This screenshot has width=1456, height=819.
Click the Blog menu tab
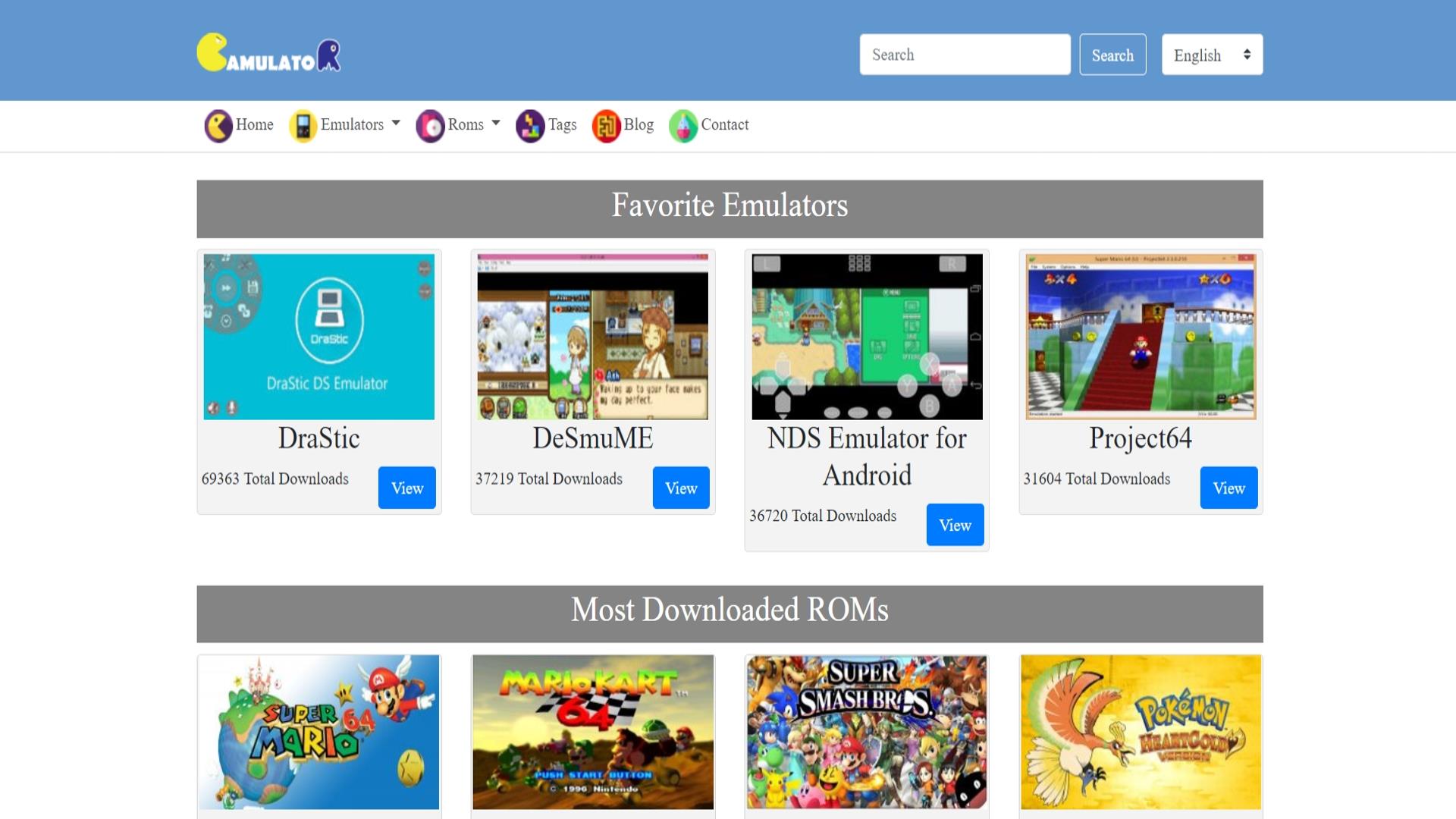pos(639,124)
